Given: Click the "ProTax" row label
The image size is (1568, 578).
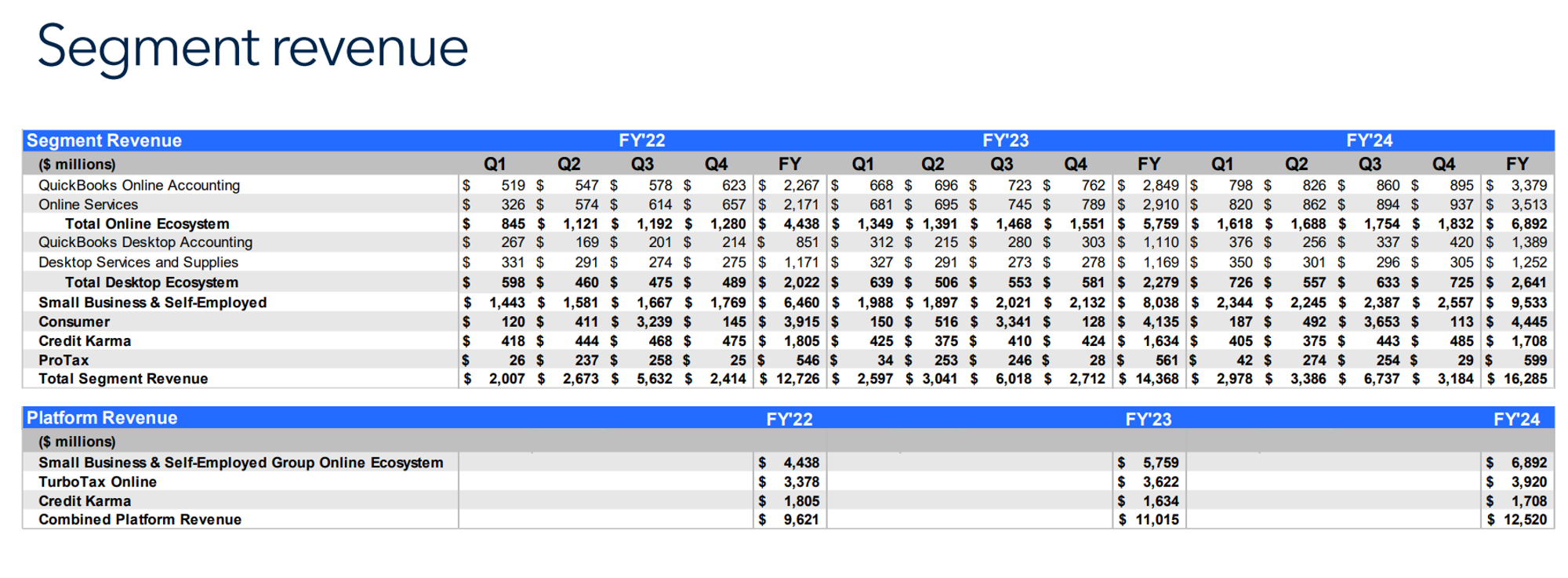Looking at the screenshot, I should (x=64, y=360).
